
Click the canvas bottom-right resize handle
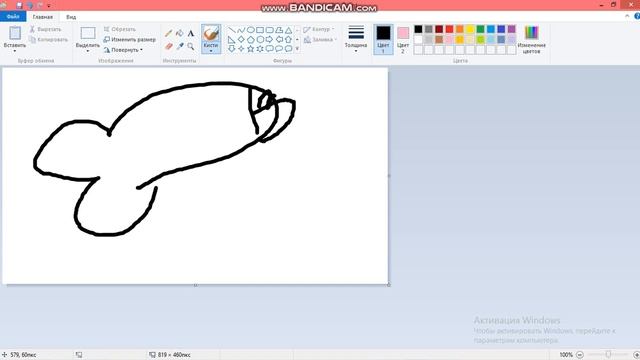click(389, 284)
